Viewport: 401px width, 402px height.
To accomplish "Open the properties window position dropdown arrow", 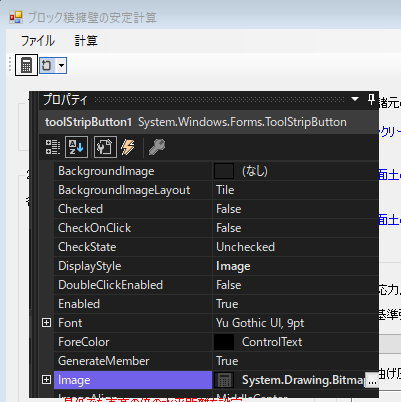I will 355,99.
